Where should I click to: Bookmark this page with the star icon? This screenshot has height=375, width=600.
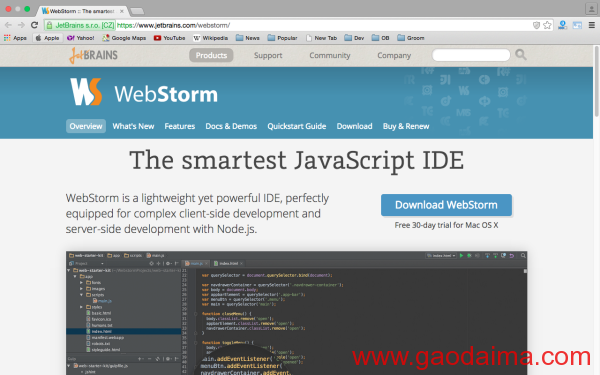[547, 25]
